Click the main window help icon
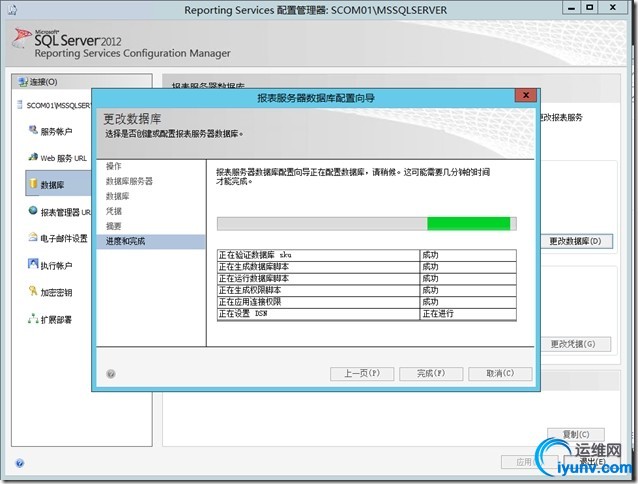The height and width of the screenshot is (484, 638). pyautogui.click(x=20, y=463)
